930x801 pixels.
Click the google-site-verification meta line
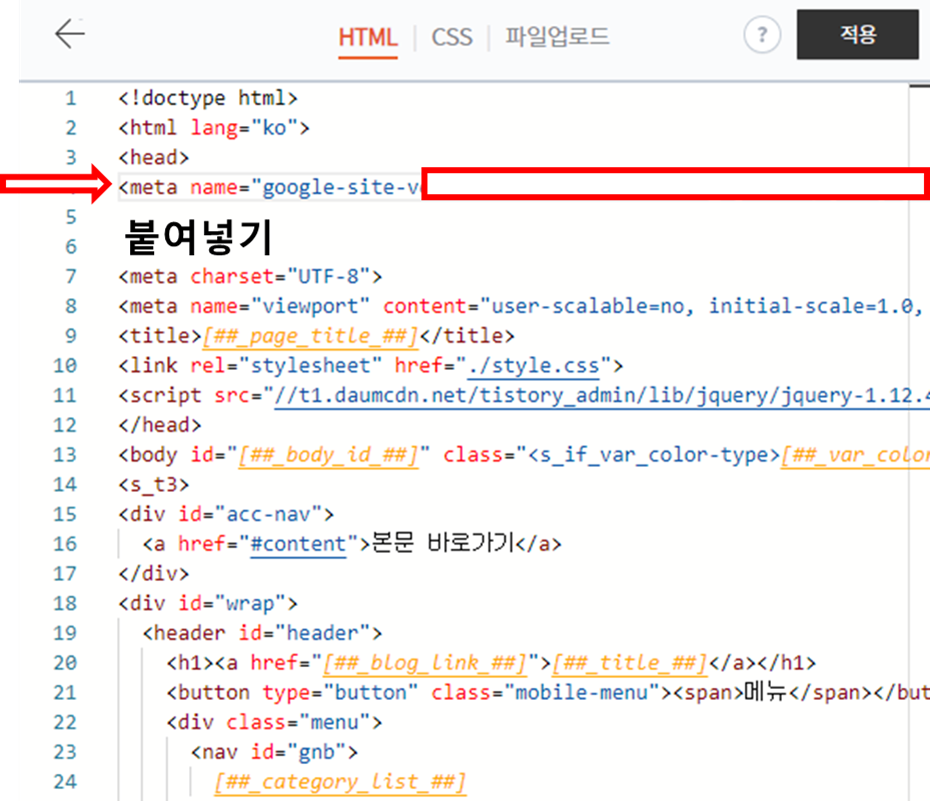(x=270, y=187)
